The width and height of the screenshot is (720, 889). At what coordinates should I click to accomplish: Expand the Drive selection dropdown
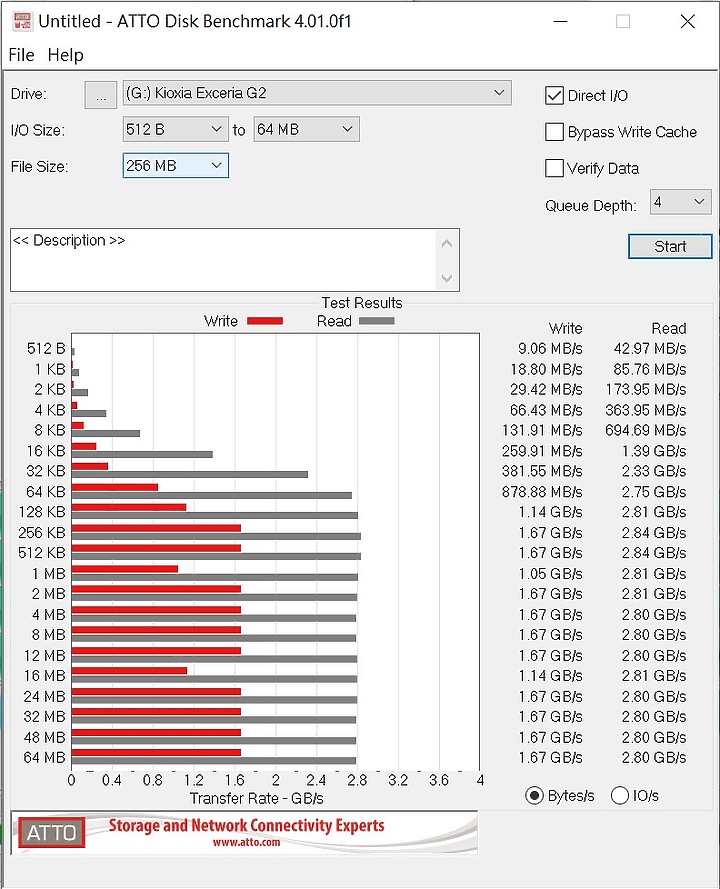[317, 93]
